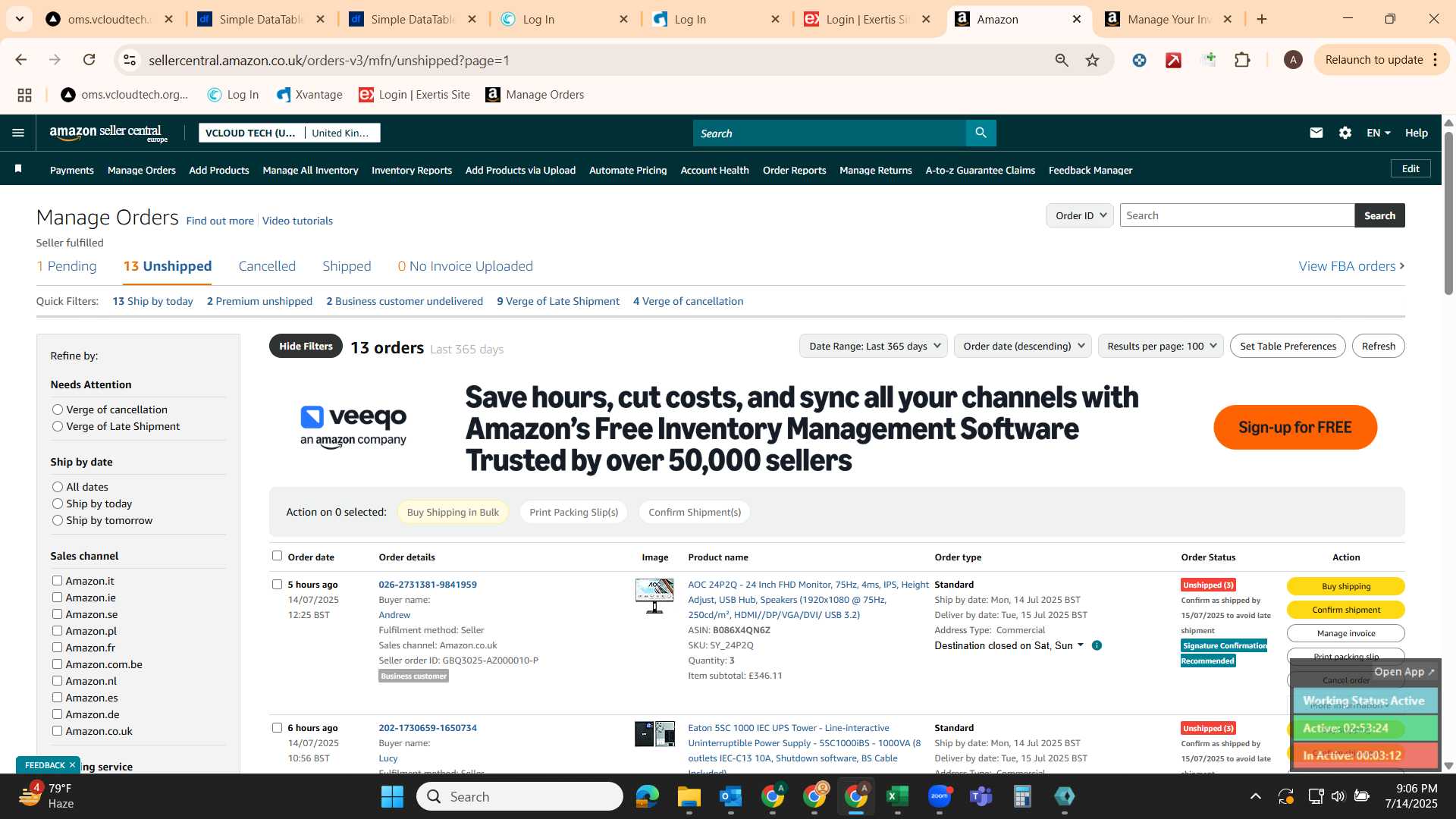
Task: Open the extensions puzzle icon
Action: [x=1242, y=60]
